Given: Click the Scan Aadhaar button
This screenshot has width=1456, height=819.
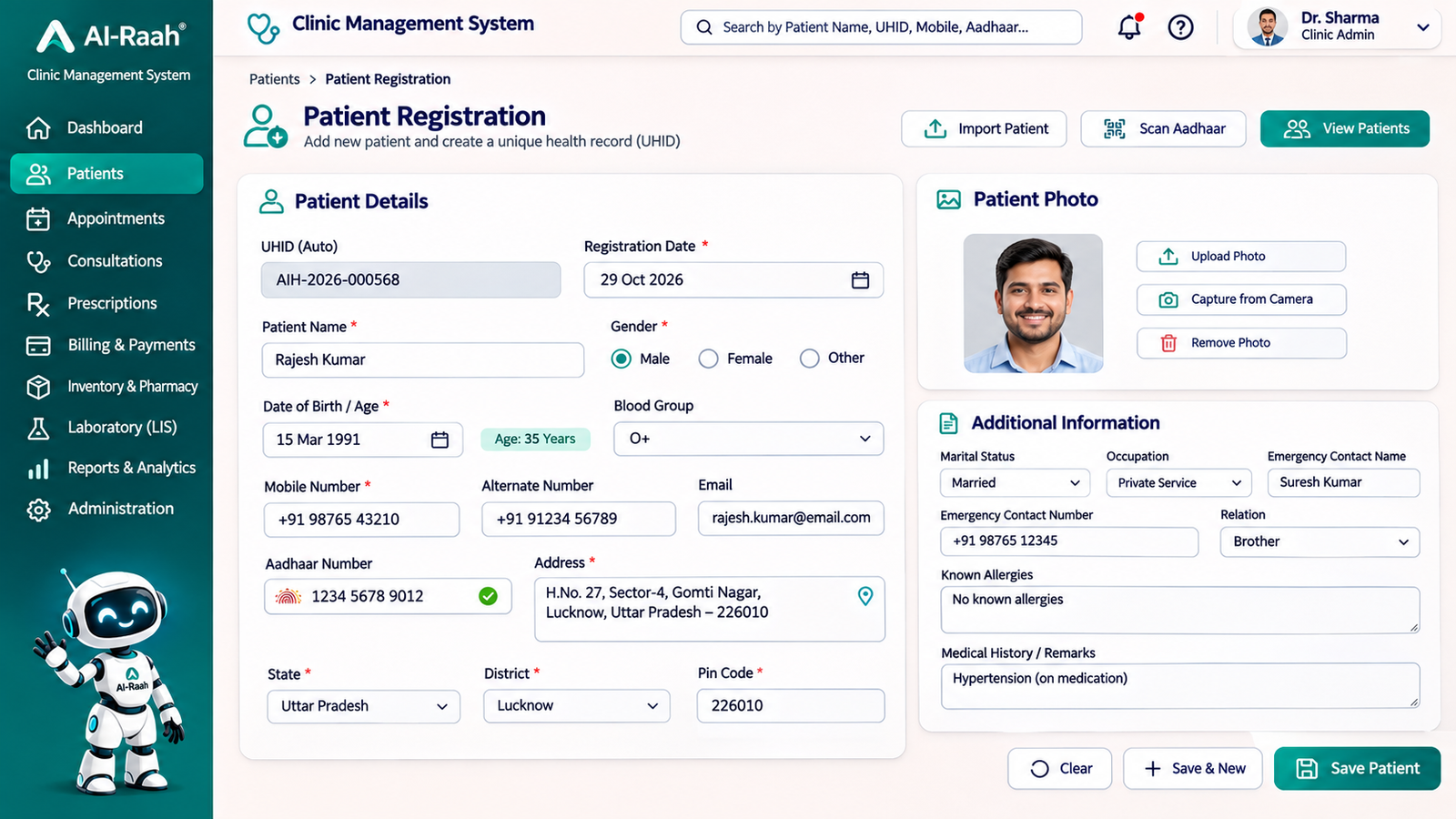Looking at the screenshot, I should (1163, 129).
